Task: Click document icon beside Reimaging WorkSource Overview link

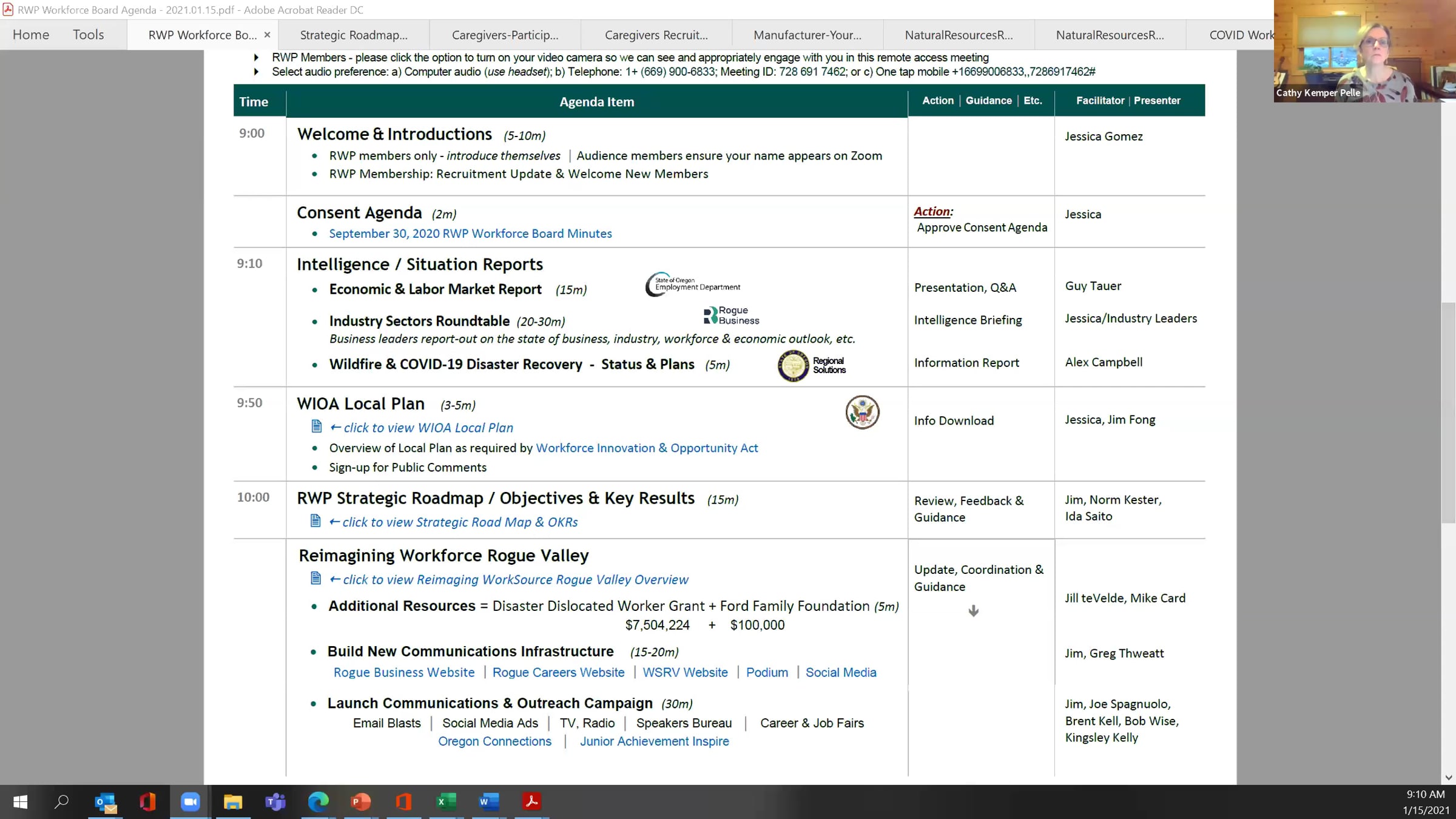Action: (315, 578)
